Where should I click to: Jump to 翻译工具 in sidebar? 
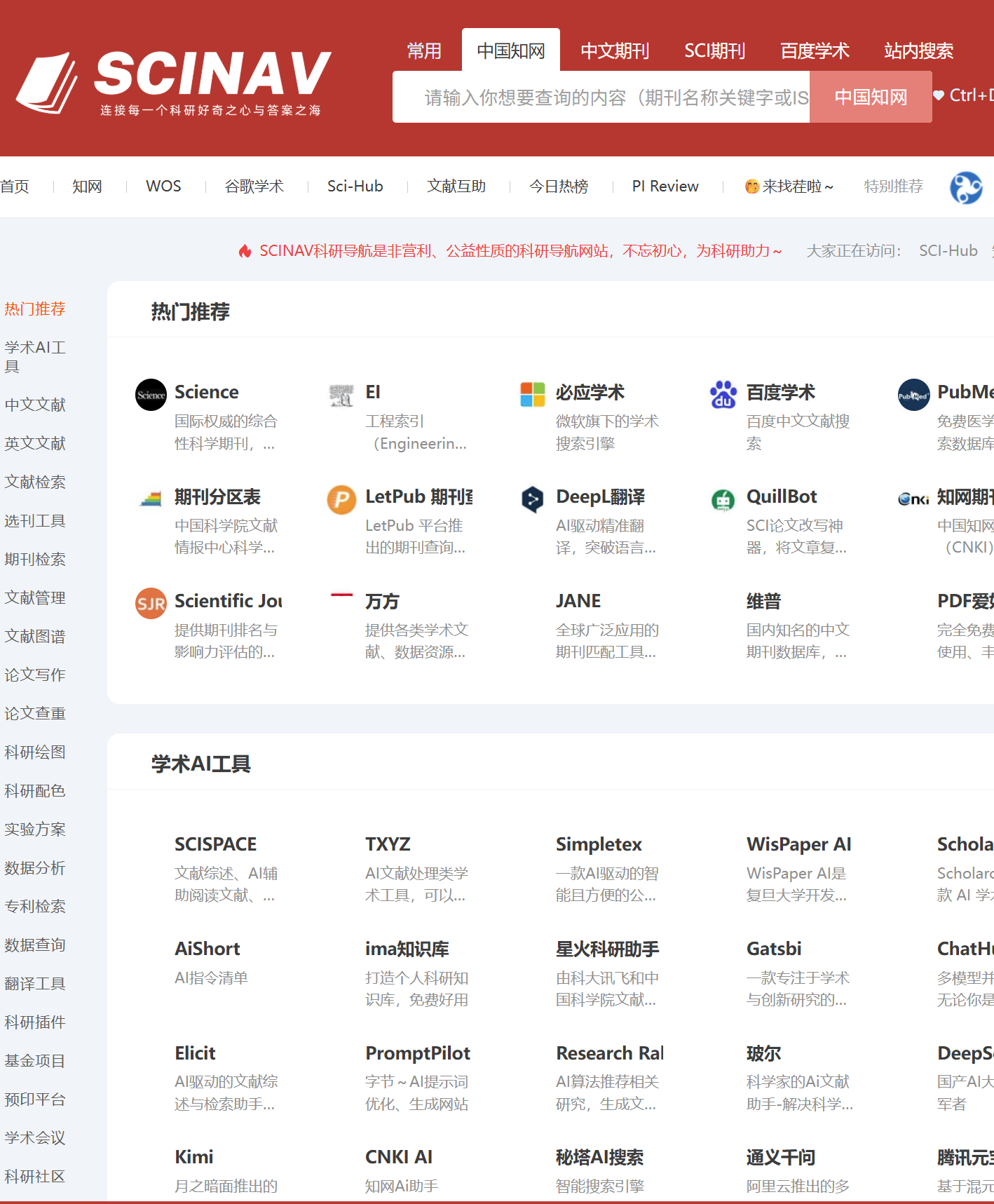(x=35, y=983)
